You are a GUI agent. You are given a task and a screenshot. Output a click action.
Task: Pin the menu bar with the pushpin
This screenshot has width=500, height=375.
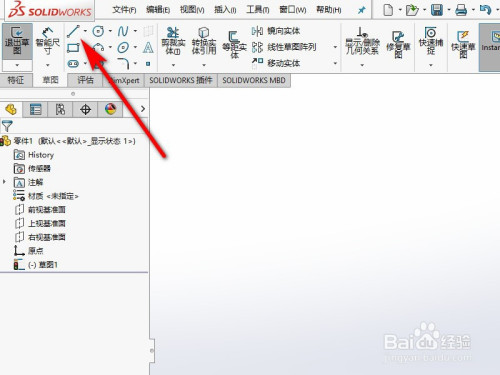pos(361,10)
